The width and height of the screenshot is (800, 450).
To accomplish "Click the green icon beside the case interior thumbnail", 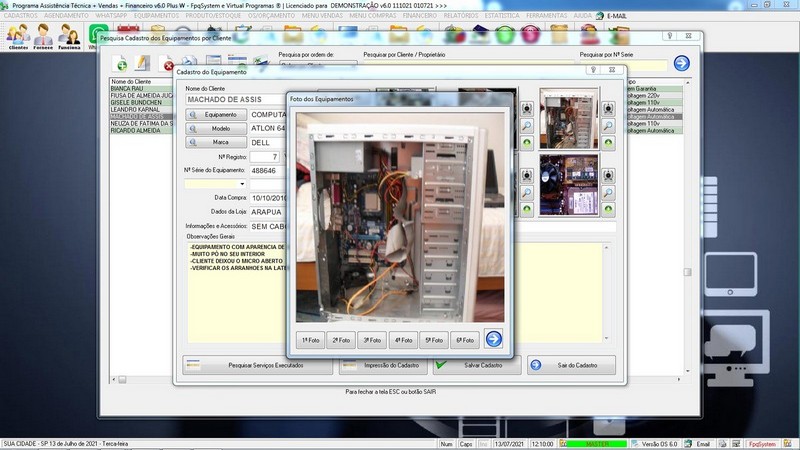I will tap(608, 143).
